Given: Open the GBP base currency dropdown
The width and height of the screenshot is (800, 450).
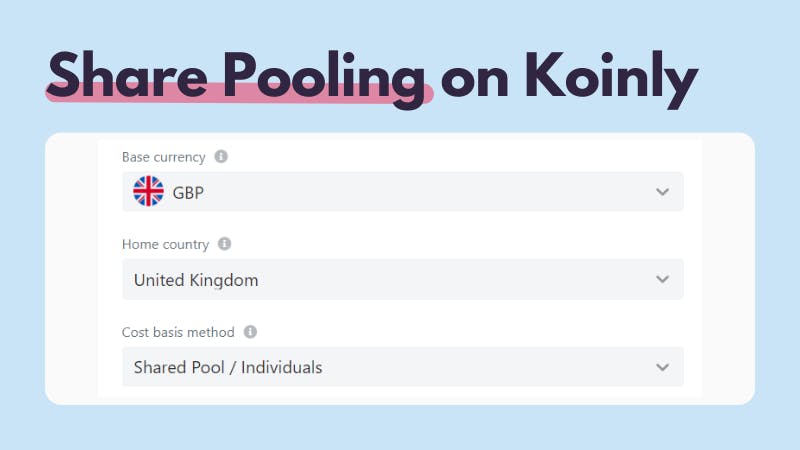Looking at the screenshot, I should (x=403, y=191).
